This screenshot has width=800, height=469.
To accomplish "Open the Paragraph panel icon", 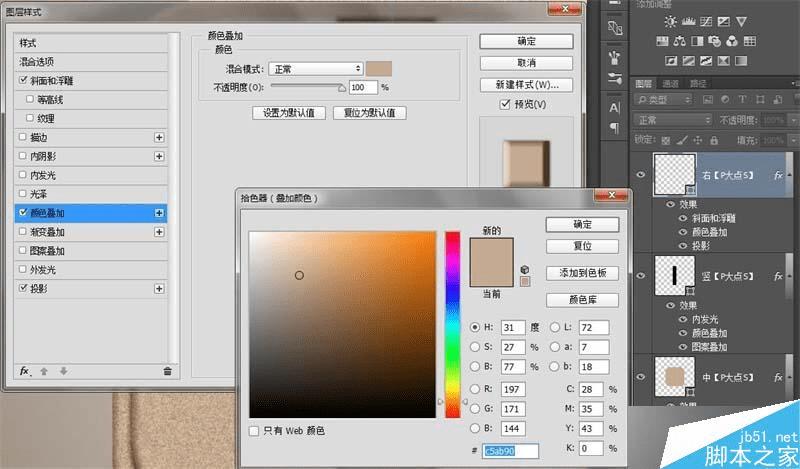I will (x=615, y=128).
